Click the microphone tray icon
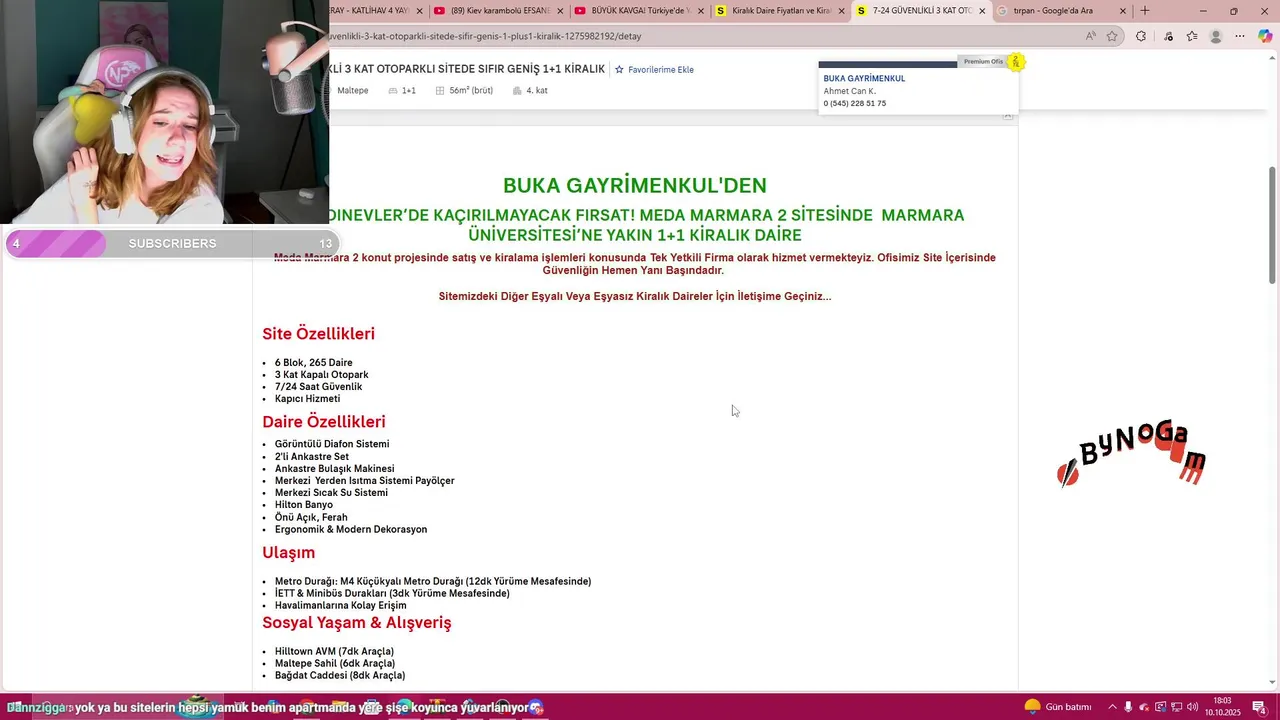The height and width of the screenshot is (720, 1280). tap(1128, 707)
